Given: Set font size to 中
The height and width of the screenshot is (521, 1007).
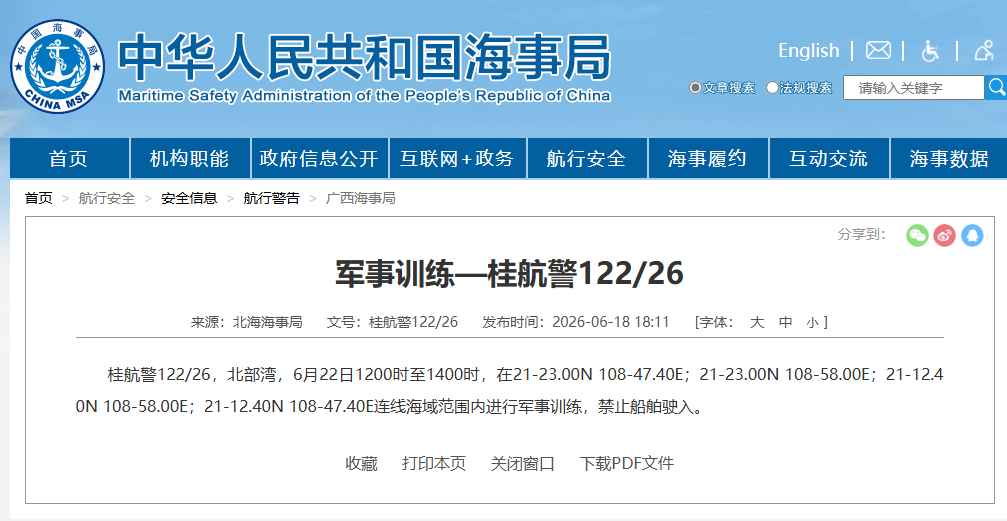Looking at the screenshot, I should click(785, 322).
